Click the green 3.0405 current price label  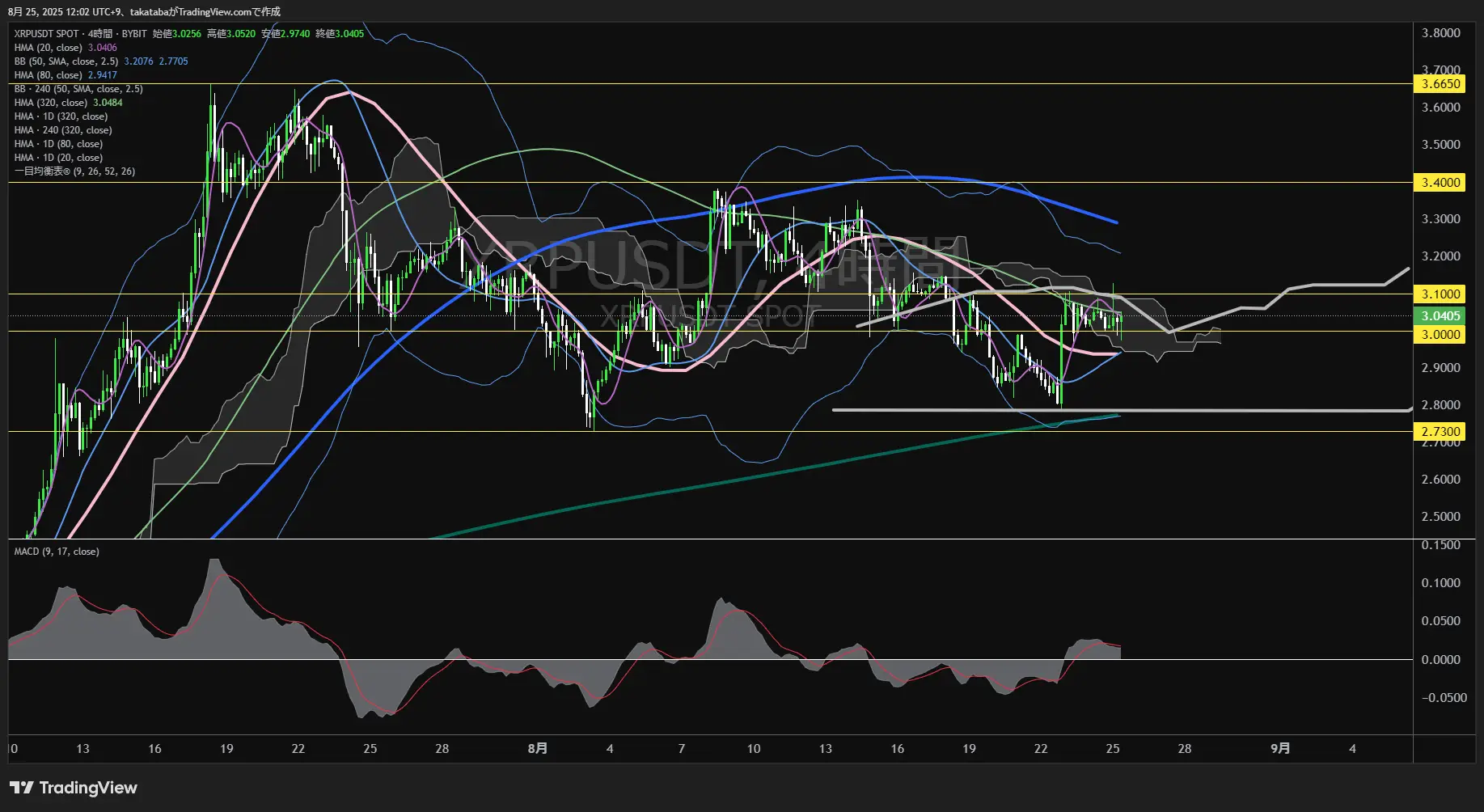click(1440, 316)
